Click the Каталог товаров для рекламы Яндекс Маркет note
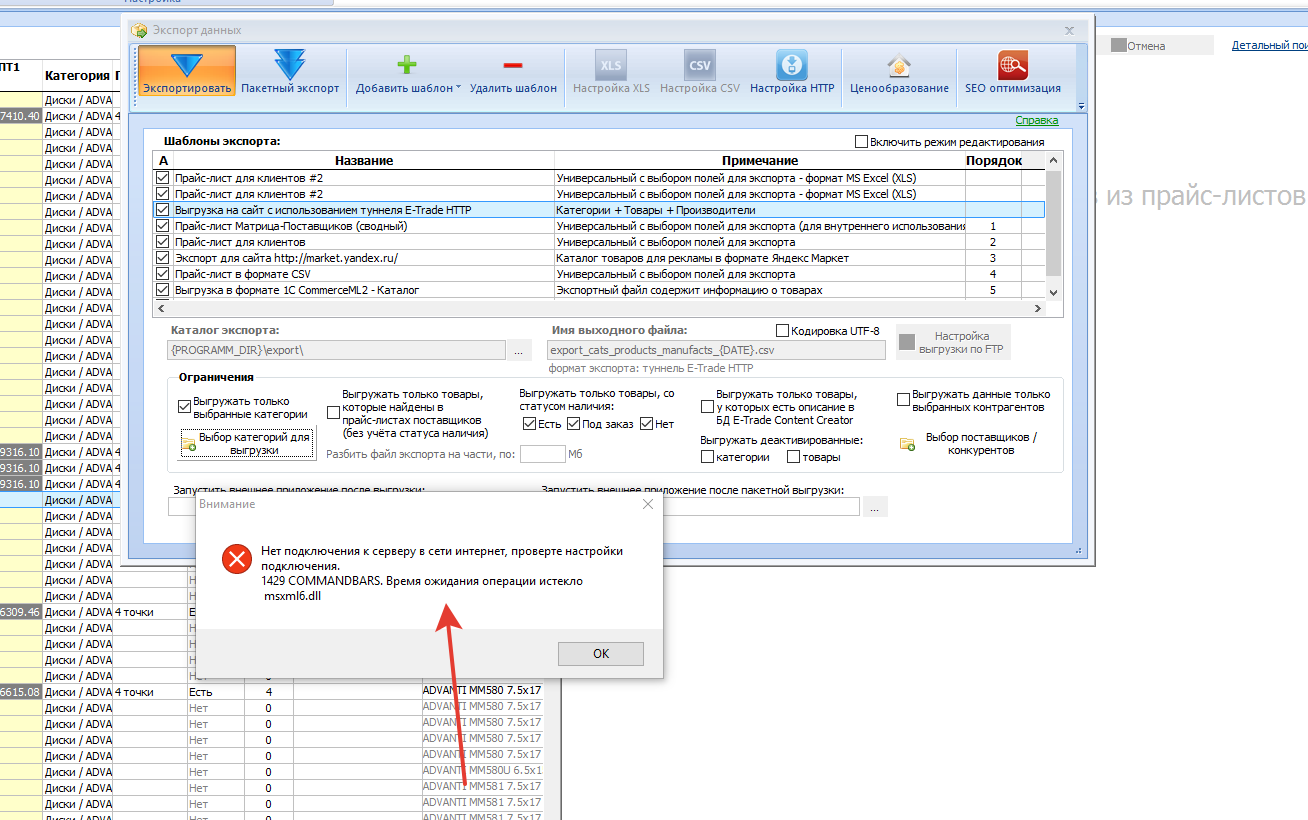Image resolution: width=1308 pixels, height=820 pixels. 760,258
